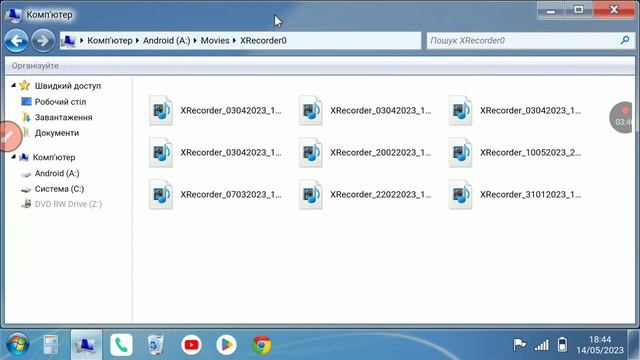Click the media icon of XRecorder_22022023 file
This screenshot has width=640, height=360.
click(x=311, y=194)
